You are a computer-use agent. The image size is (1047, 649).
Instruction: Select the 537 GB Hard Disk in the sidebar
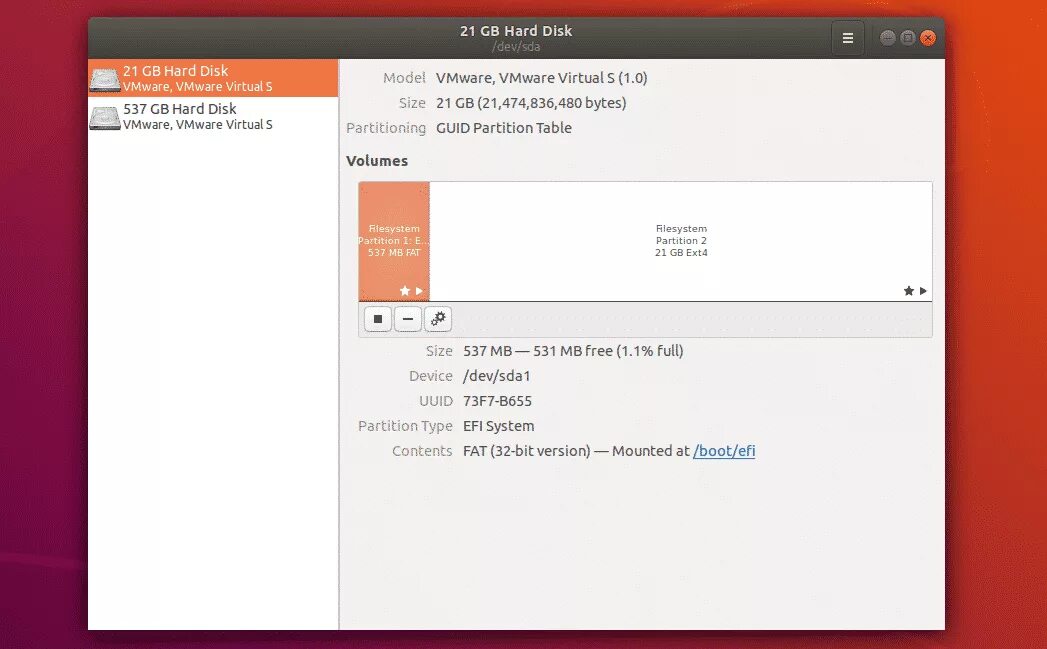point(213,116)
